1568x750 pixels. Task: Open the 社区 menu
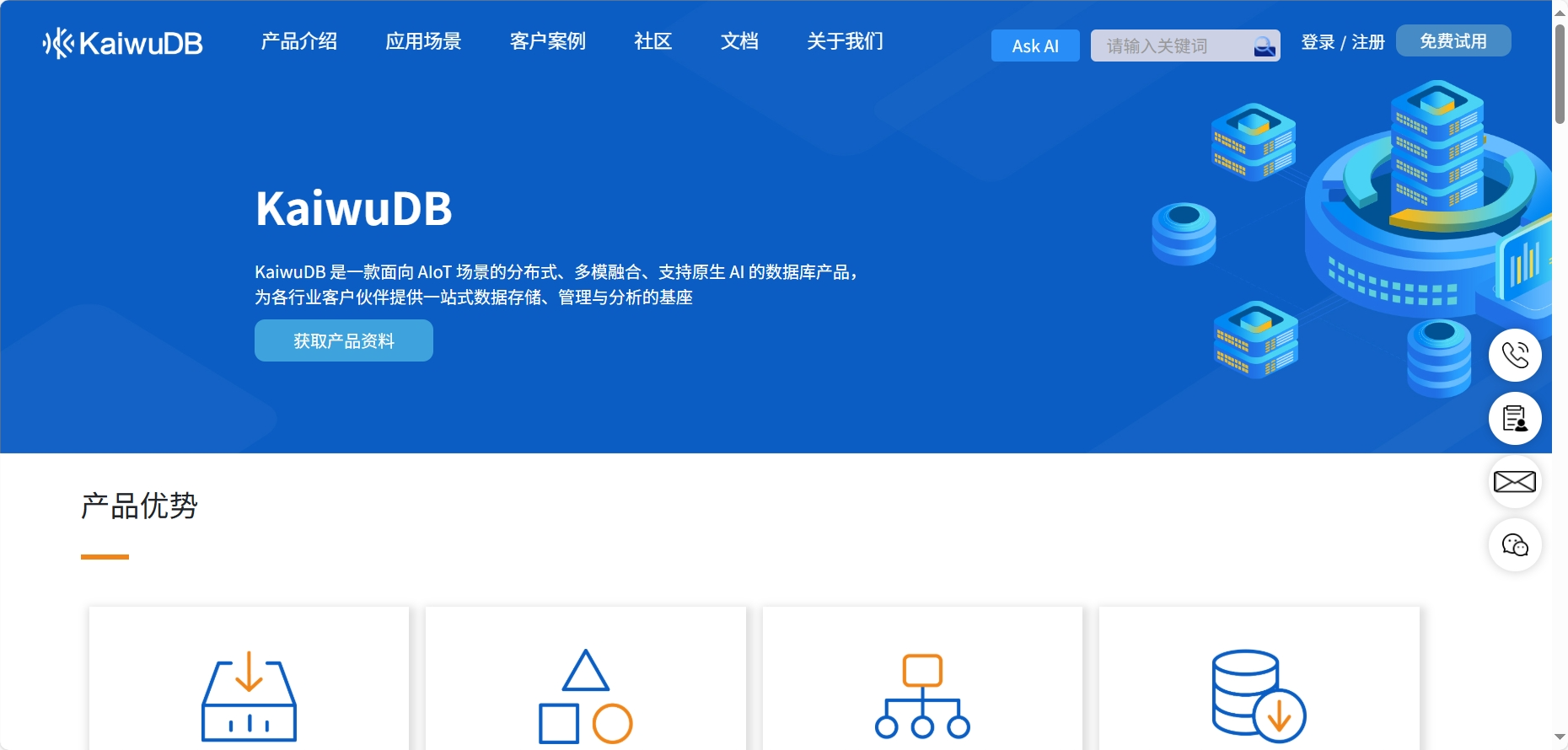pyautogui.click(x=653, y=41)
